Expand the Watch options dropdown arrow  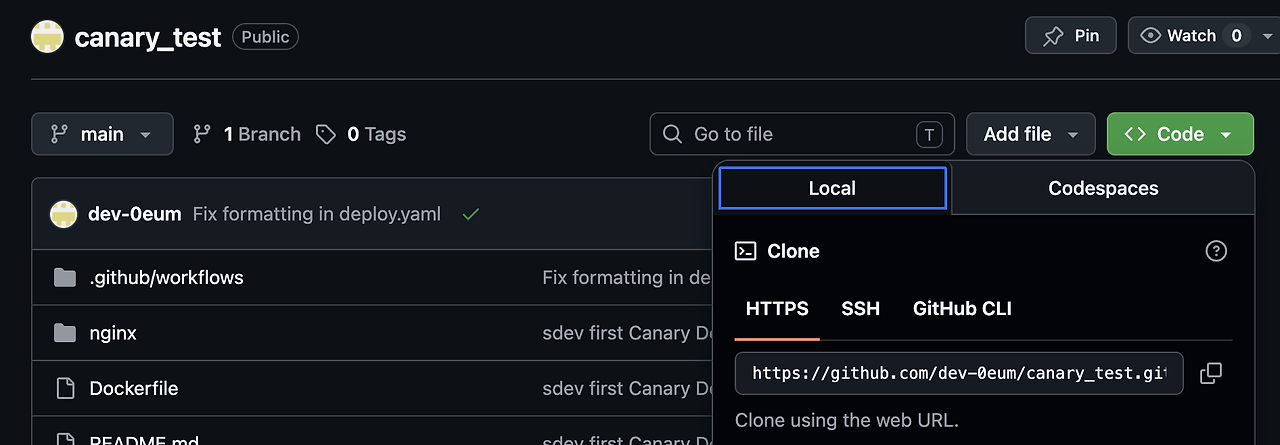click(1268, 36)
